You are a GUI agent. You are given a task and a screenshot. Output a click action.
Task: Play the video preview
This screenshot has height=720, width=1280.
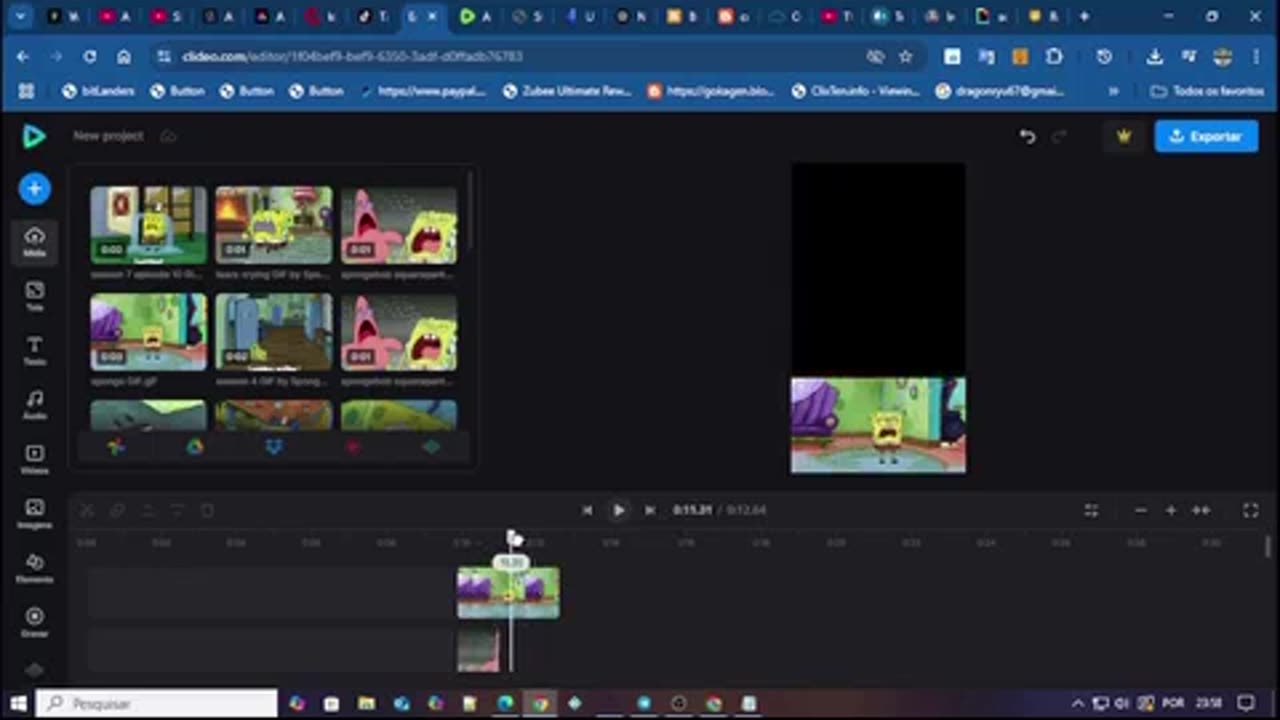(x=618, y=510)
